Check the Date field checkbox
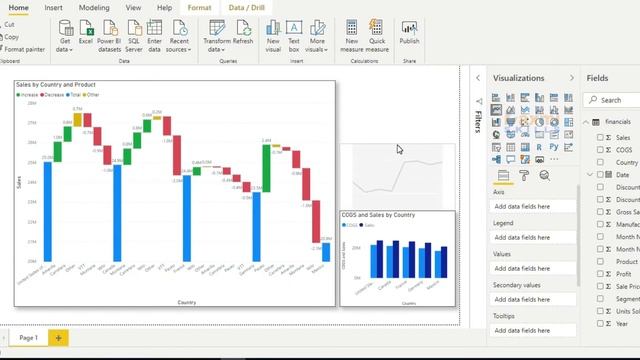Screen dimensions: 640x360 [x=600, y=175]
